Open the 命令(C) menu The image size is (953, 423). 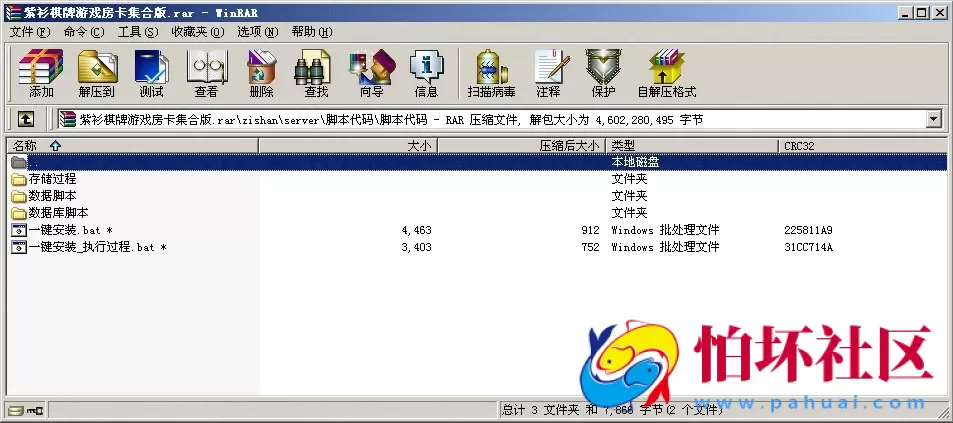pos(84,32)
